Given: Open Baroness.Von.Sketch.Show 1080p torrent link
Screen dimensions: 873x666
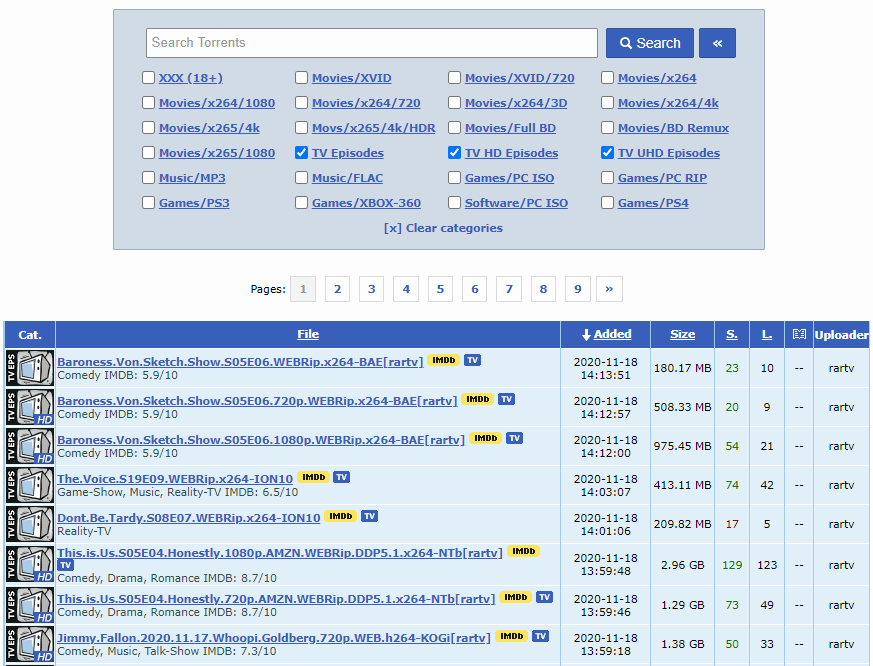Looking at the screenshot, I should pos(261,440).
